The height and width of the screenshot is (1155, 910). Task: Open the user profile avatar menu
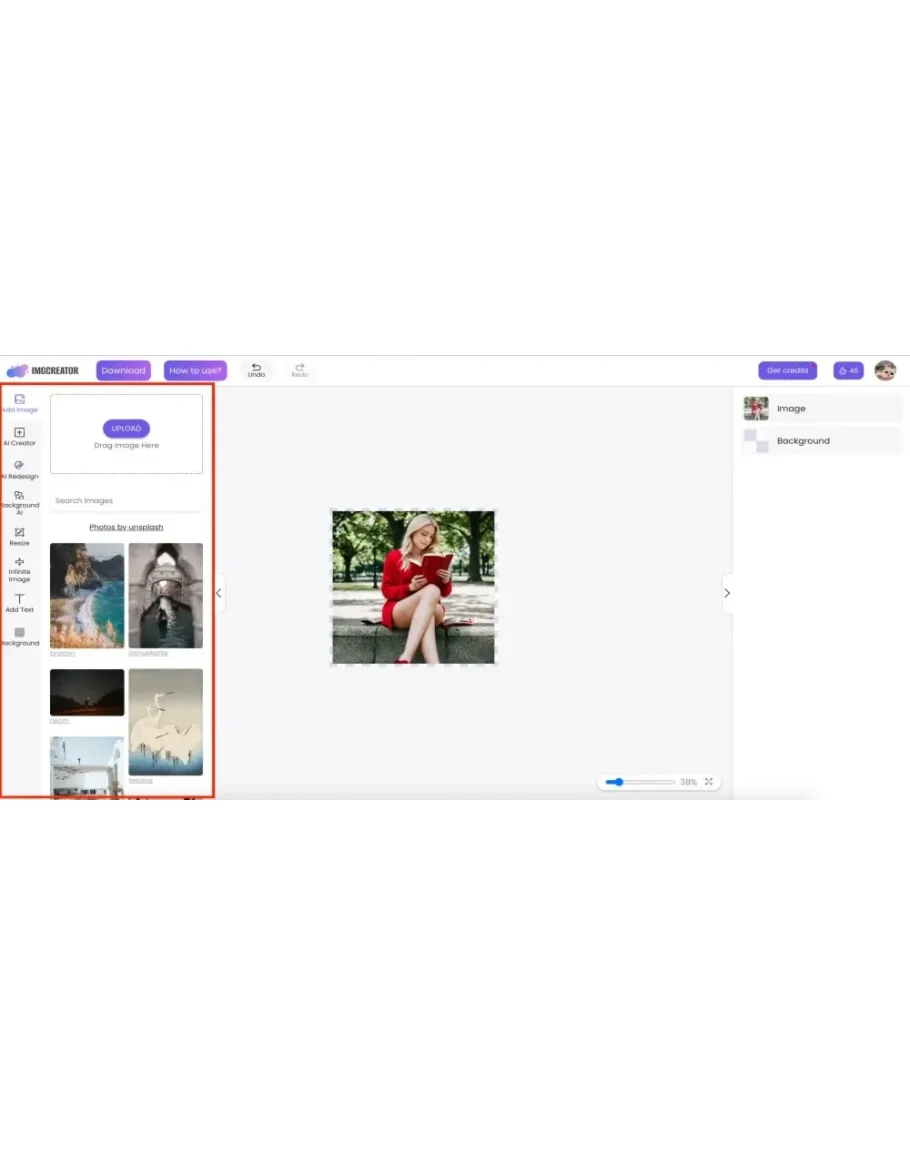pyautogui.click(x=884, y=371)
